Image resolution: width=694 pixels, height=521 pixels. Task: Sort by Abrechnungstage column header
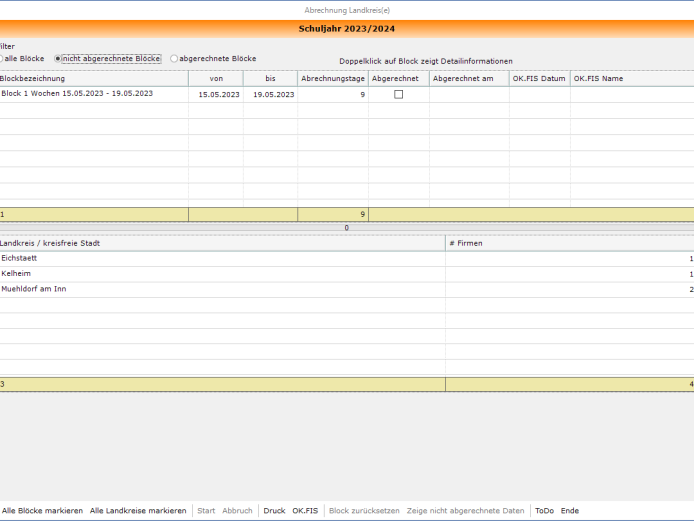point(333,78)
